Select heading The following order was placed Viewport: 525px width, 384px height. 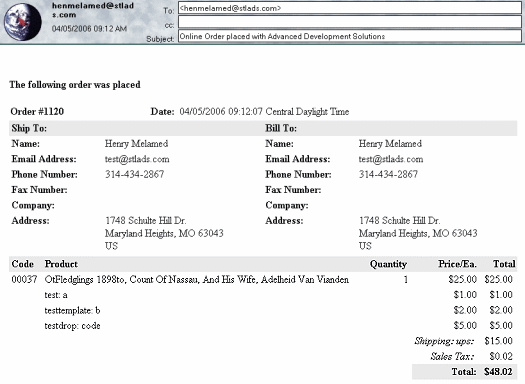(x=75, y=85)
